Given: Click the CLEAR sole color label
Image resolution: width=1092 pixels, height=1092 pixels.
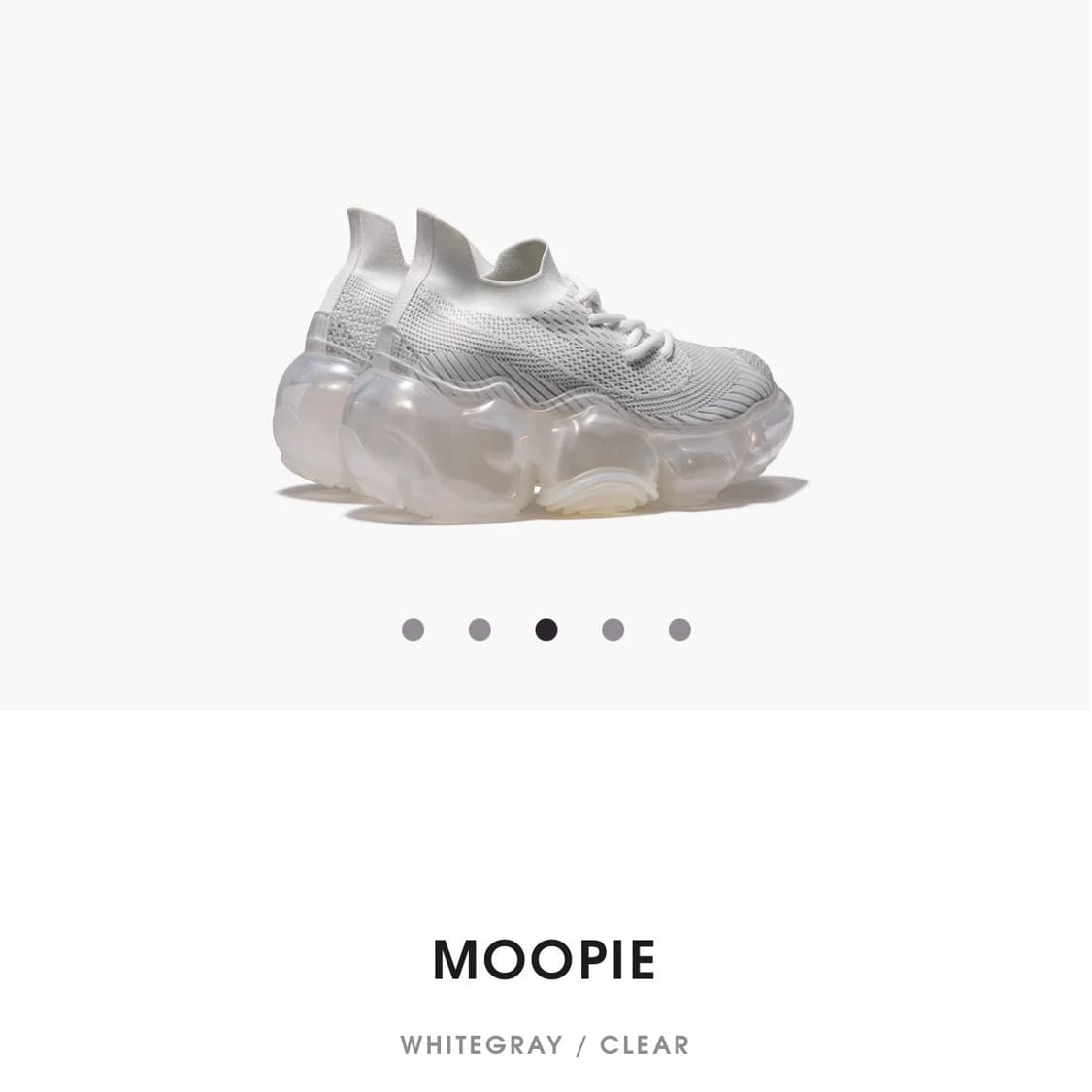Looking at the screenshot, I should point(645,1044).
